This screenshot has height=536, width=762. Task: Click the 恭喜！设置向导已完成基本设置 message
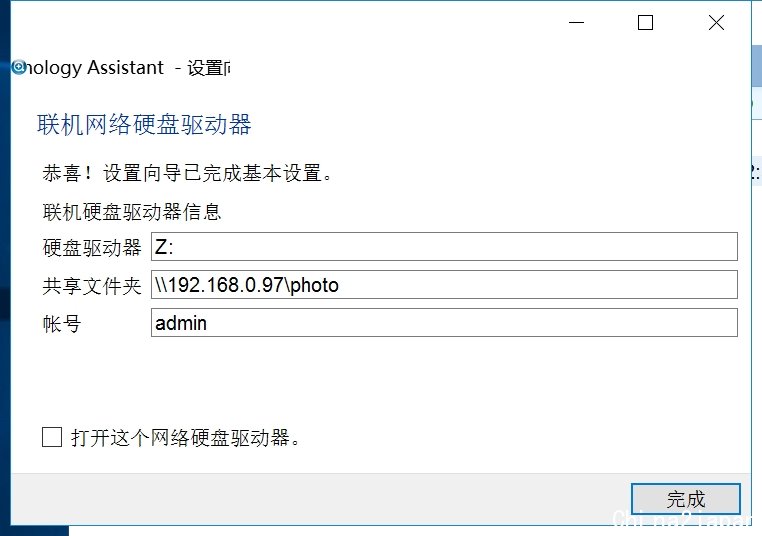pyautogui.click(x=187, y=173)
